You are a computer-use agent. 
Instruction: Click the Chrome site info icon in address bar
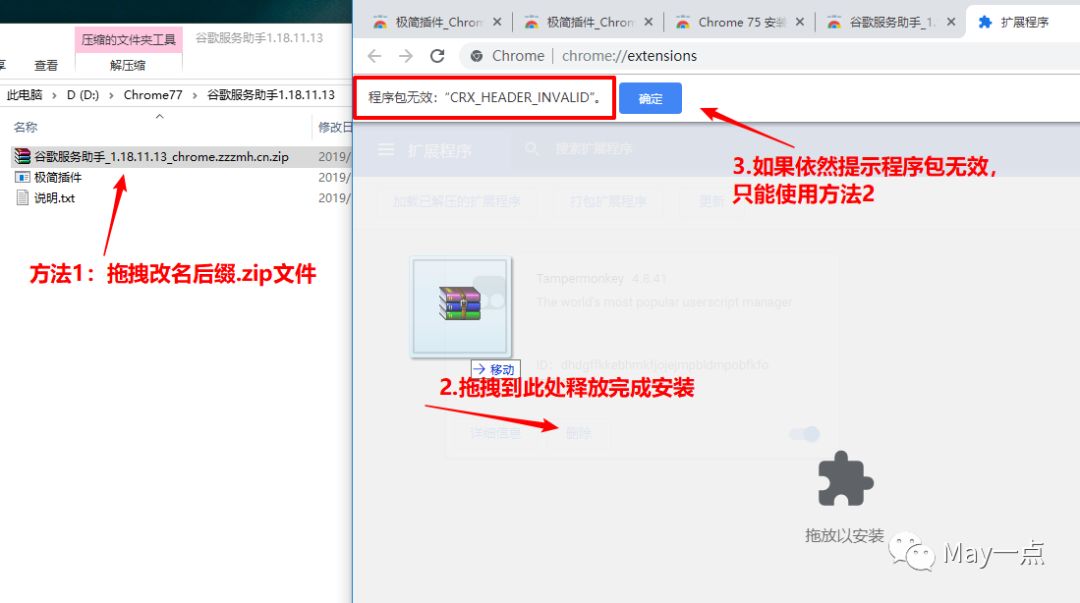476,56
